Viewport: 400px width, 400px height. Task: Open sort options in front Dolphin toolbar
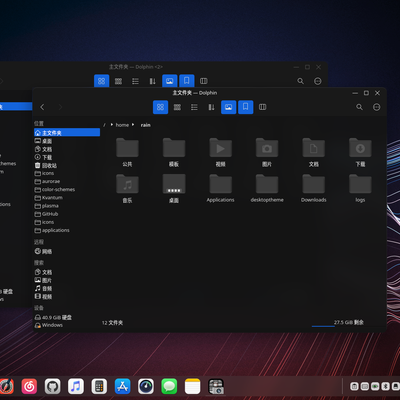click(x=211, y=107)
